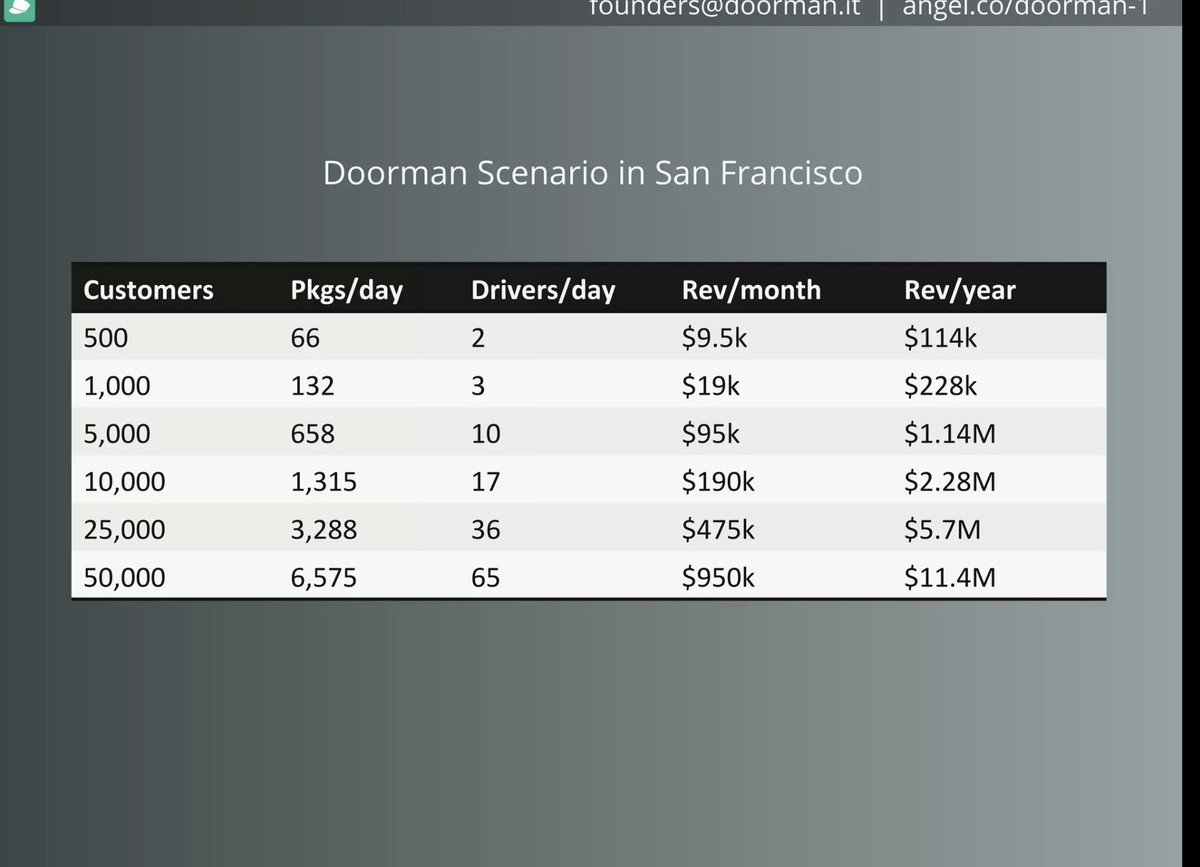Select the 5,000 customers cell
The image size is (1200, 867).
tap(117, 434)
